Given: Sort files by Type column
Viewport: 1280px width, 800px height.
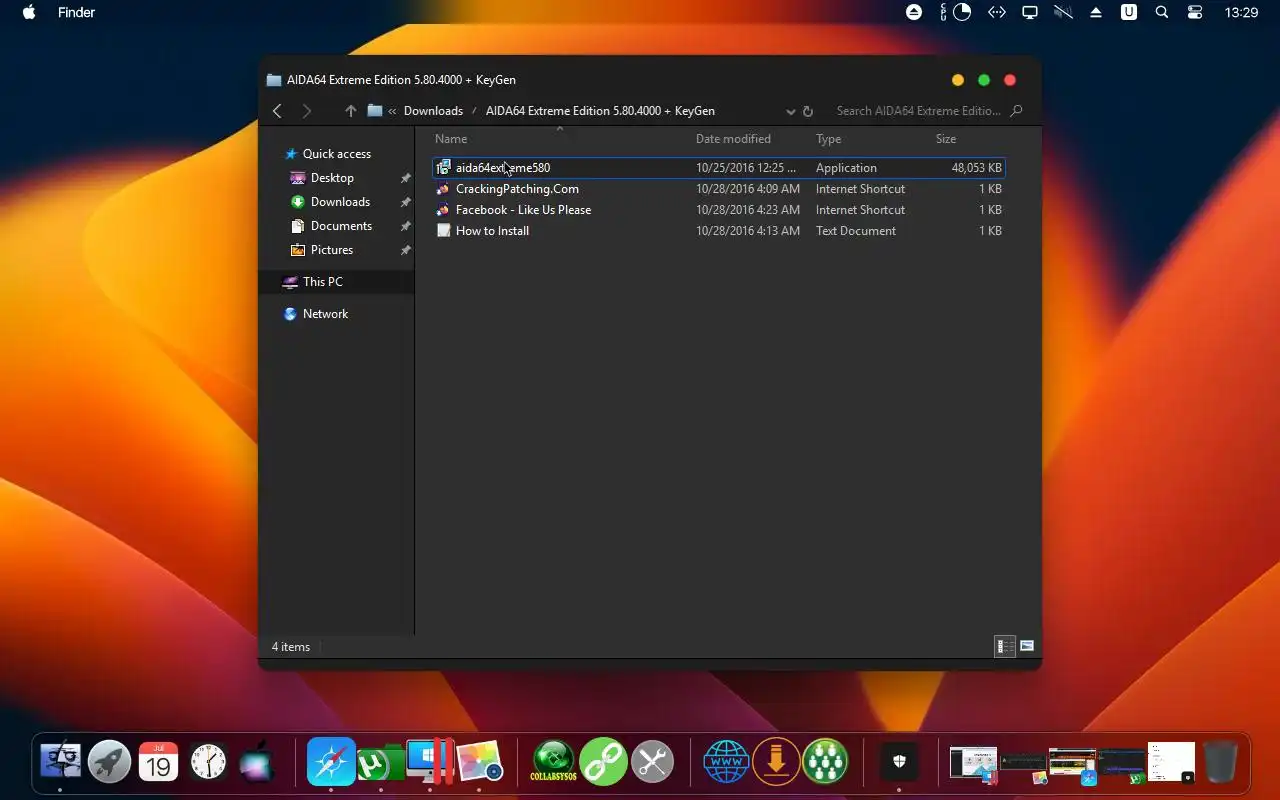Looking at the screenshot, I should pos(828,139).
